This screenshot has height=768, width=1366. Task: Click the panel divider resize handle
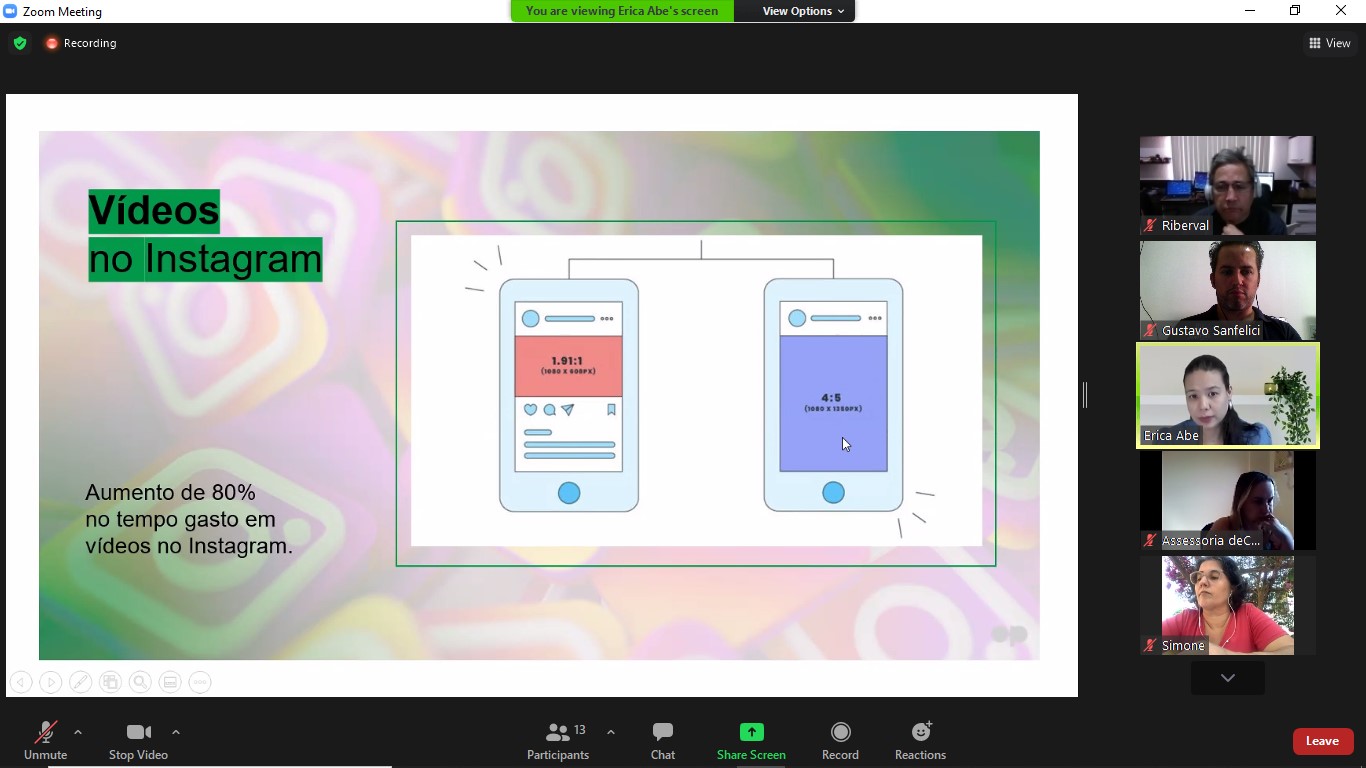click(x=1085, y=395)
